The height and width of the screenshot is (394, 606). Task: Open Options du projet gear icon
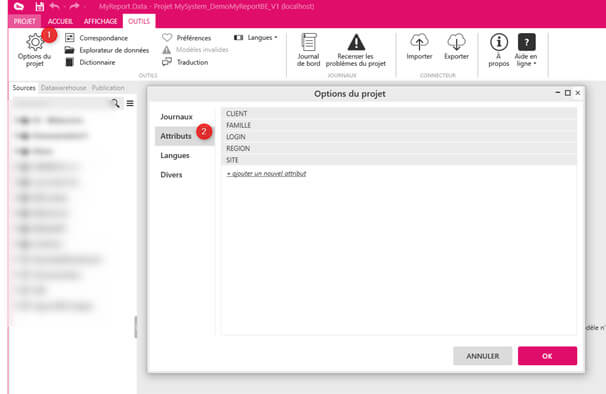coord(35,42)
